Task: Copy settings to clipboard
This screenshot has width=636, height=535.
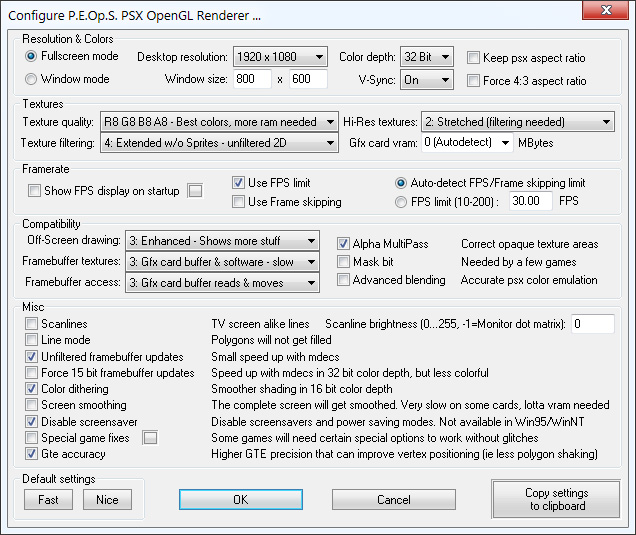Action: point(556,499)
